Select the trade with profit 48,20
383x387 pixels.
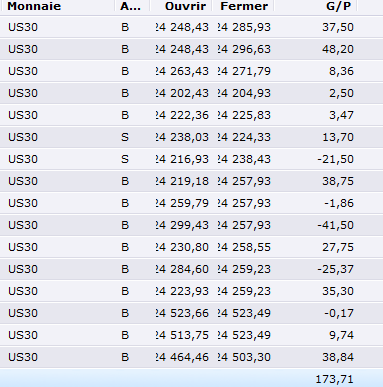pyautogui.click(x=191, y=49)
